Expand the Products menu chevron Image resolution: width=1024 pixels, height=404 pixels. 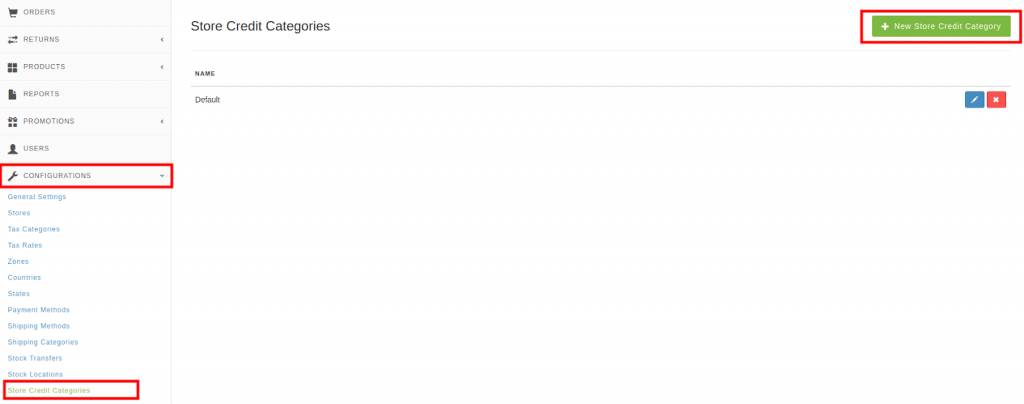click(x=161, y=67)
